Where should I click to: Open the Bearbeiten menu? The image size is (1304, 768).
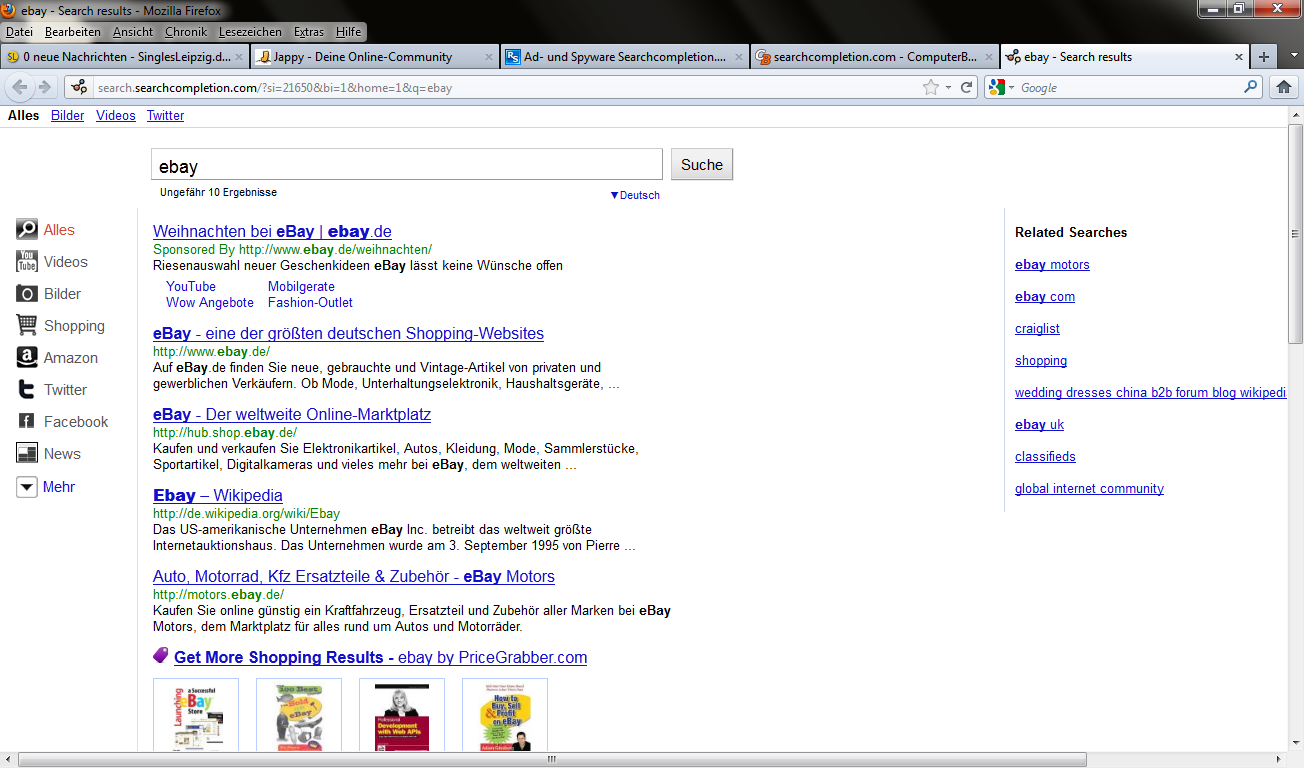point(73,32)
